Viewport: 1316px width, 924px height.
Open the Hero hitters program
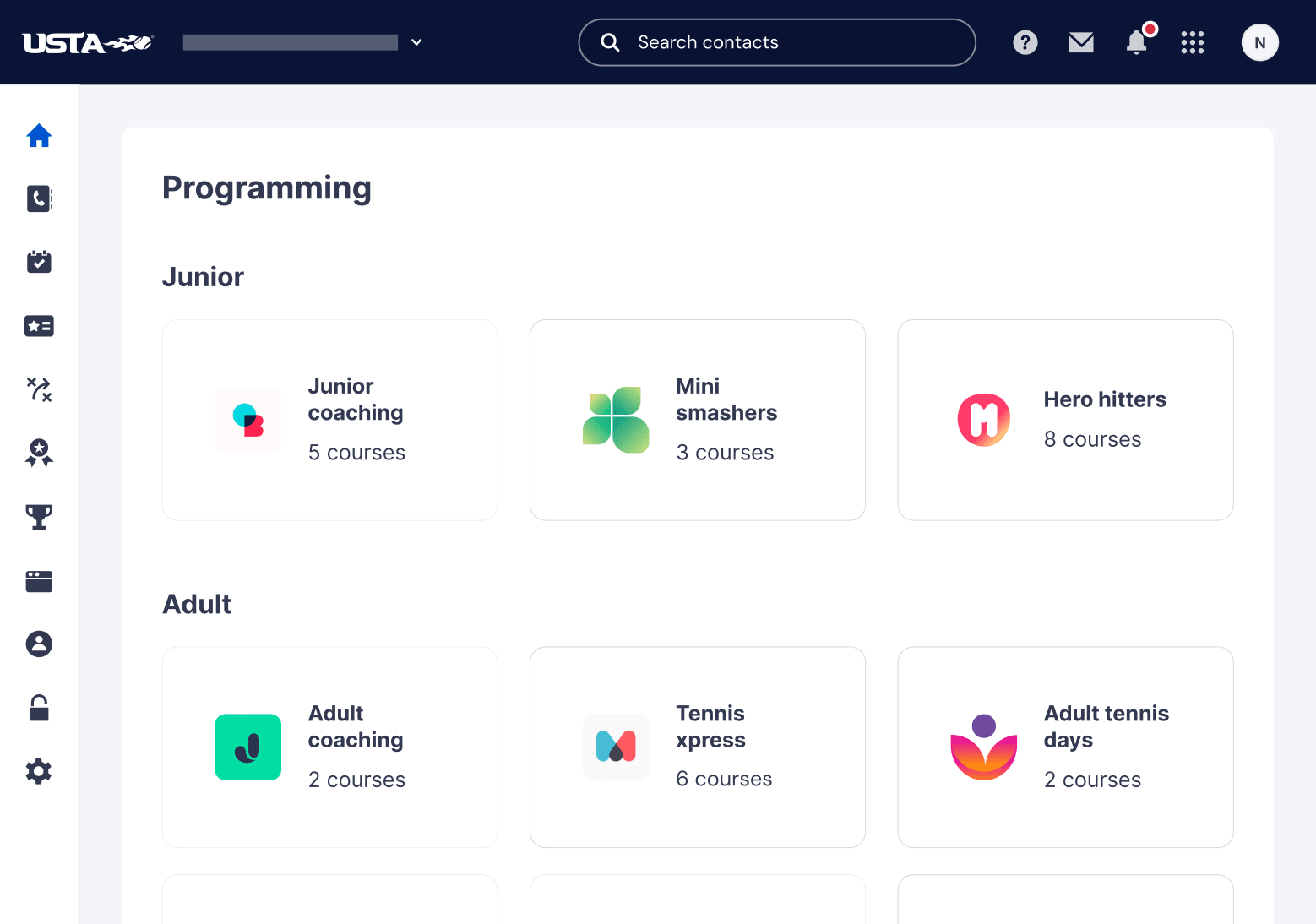pos(1065,420)
